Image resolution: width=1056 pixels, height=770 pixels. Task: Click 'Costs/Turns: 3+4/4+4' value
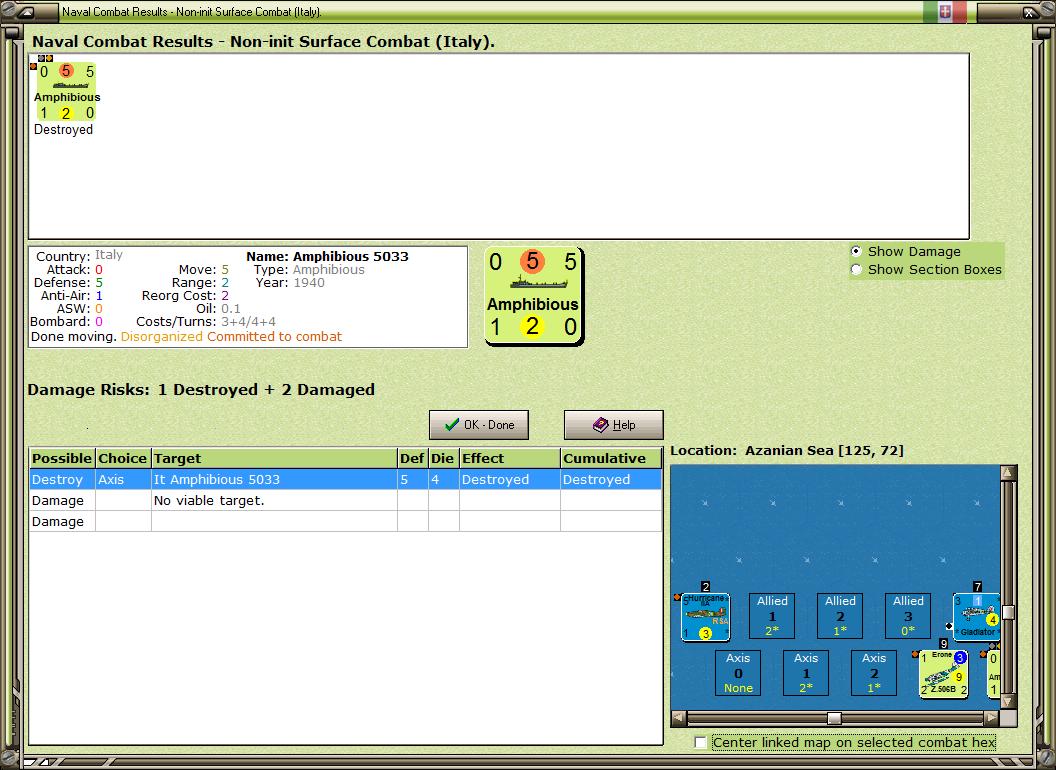pos(248,321)
